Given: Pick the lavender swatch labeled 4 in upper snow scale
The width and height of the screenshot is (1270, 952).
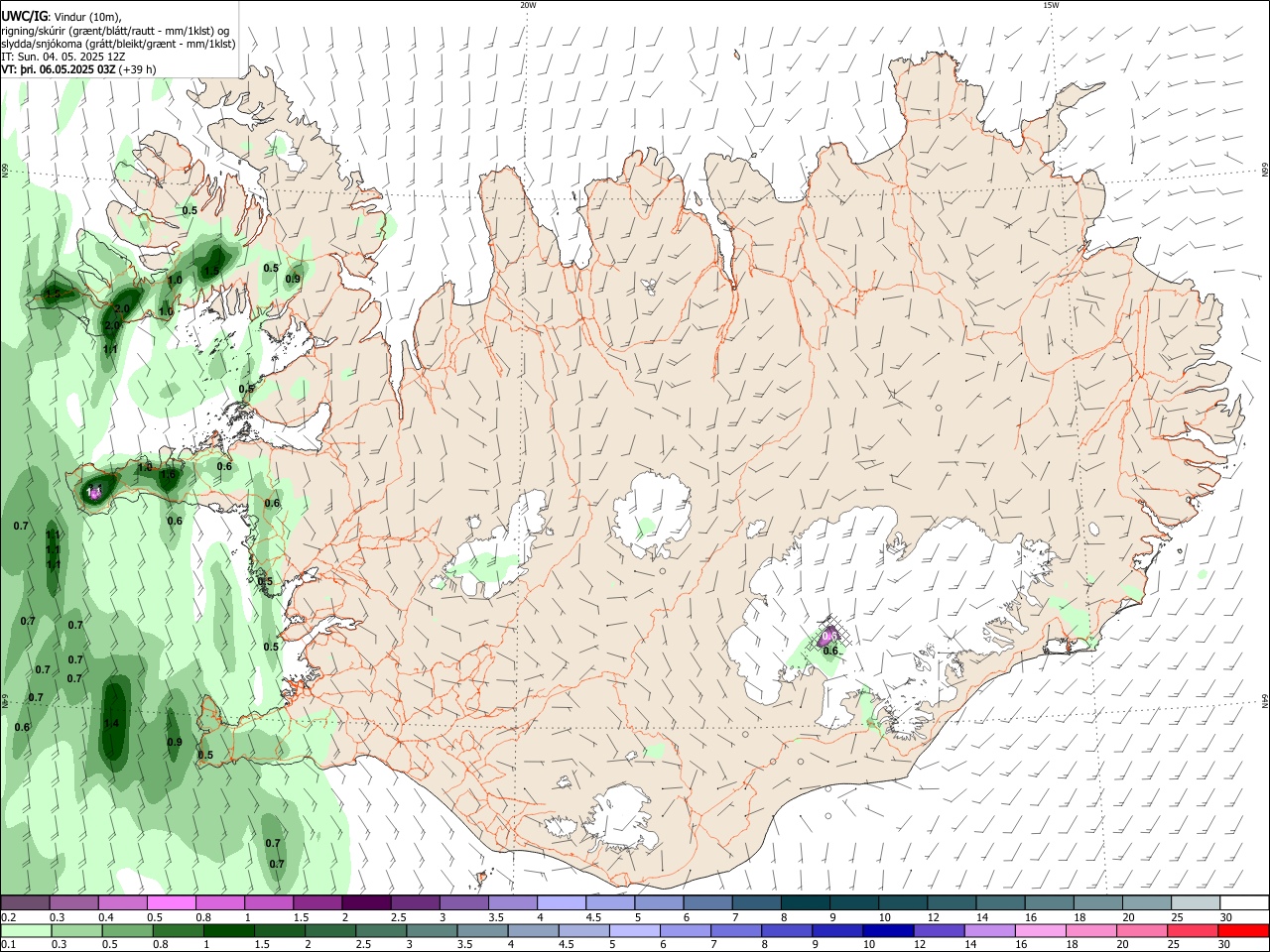Looking at the screenshot, I should click(x=561, y=903).
